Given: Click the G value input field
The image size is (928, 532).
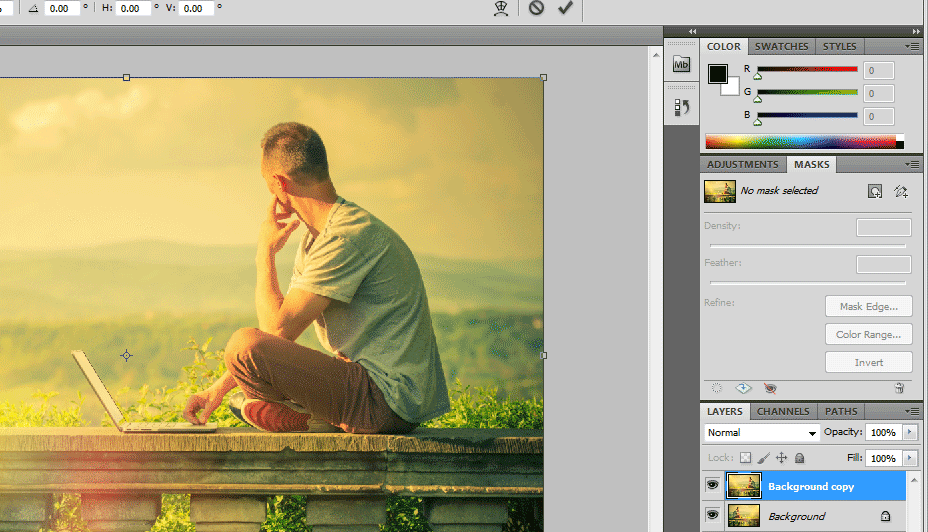Looking at the screenshot, I should click(878, 93).
